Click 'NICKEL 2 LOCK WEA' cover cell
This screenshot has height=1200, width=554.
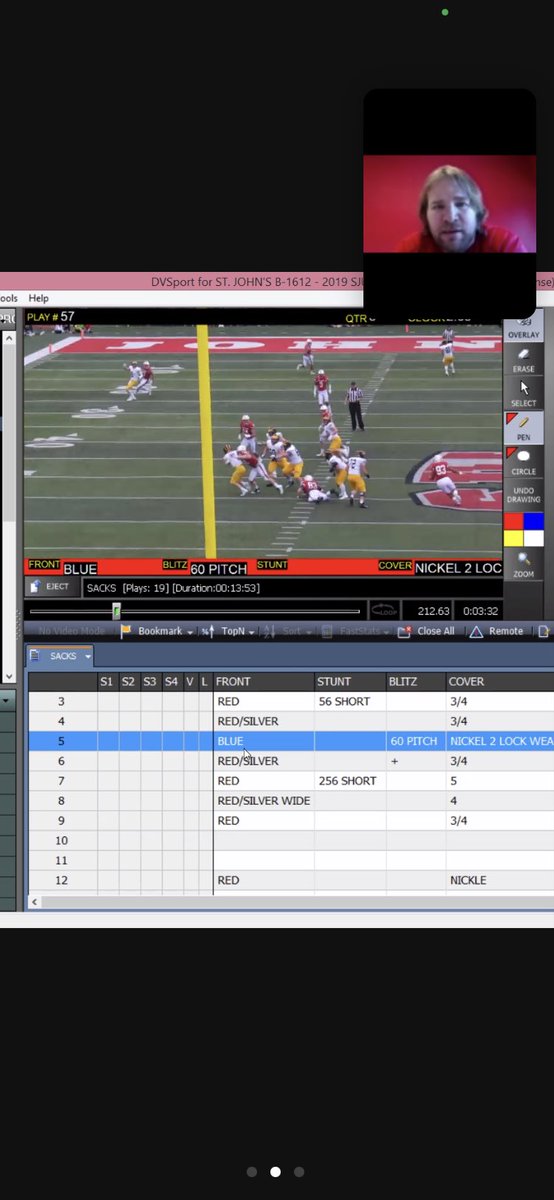pos(499,741)
